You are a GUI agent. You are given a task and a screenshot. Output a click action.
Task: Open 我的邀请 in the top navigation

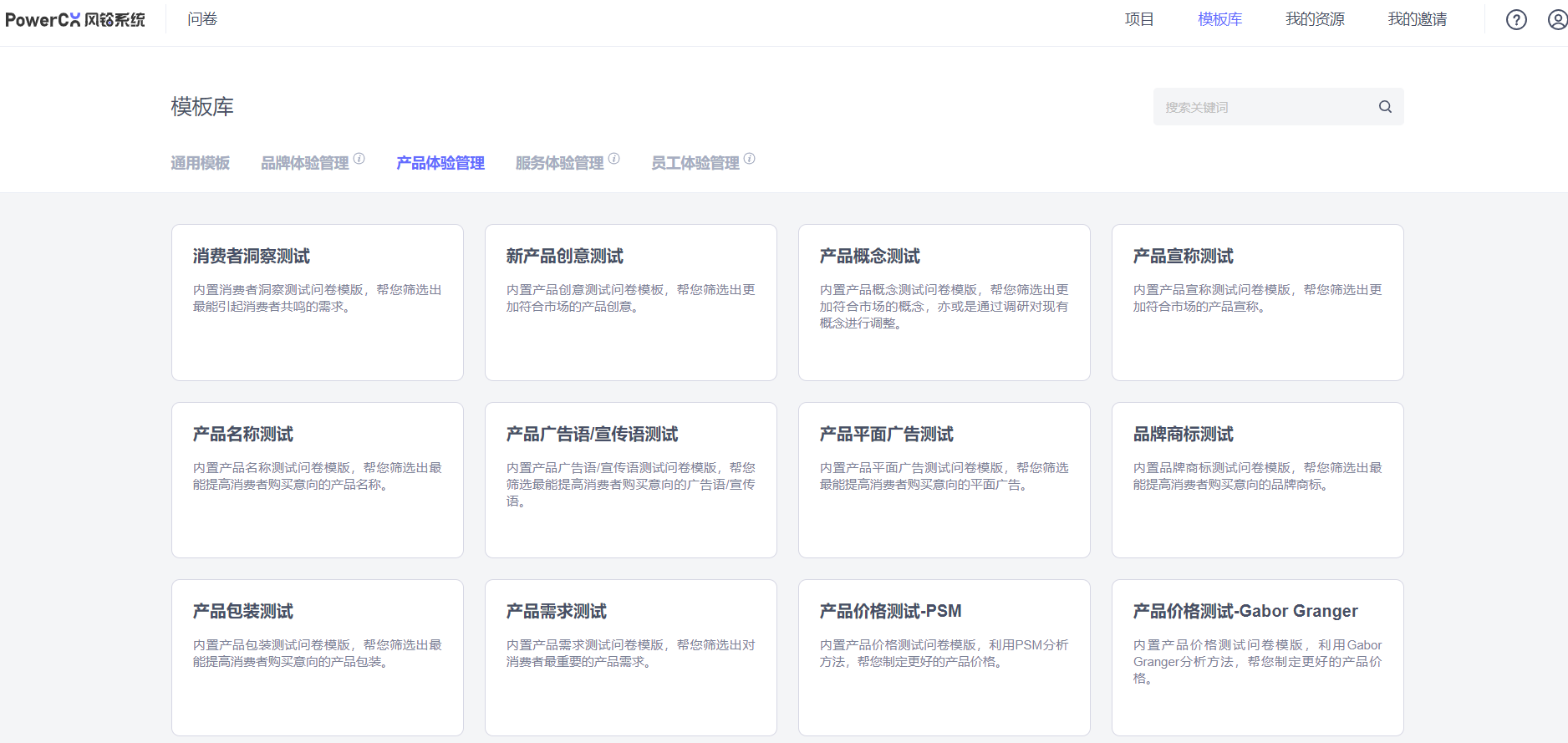pos(1417,19)
